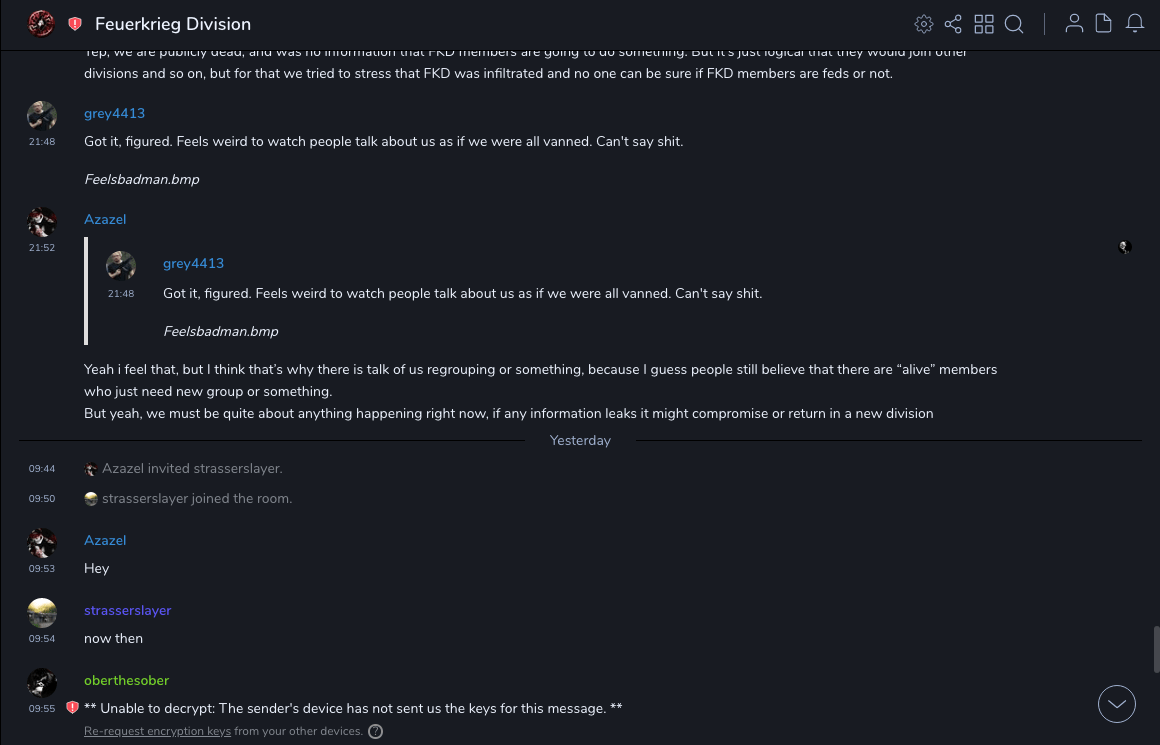Search the room with magnifier icon
This screenshot has height=745, width=1160.
(1014, 24)
